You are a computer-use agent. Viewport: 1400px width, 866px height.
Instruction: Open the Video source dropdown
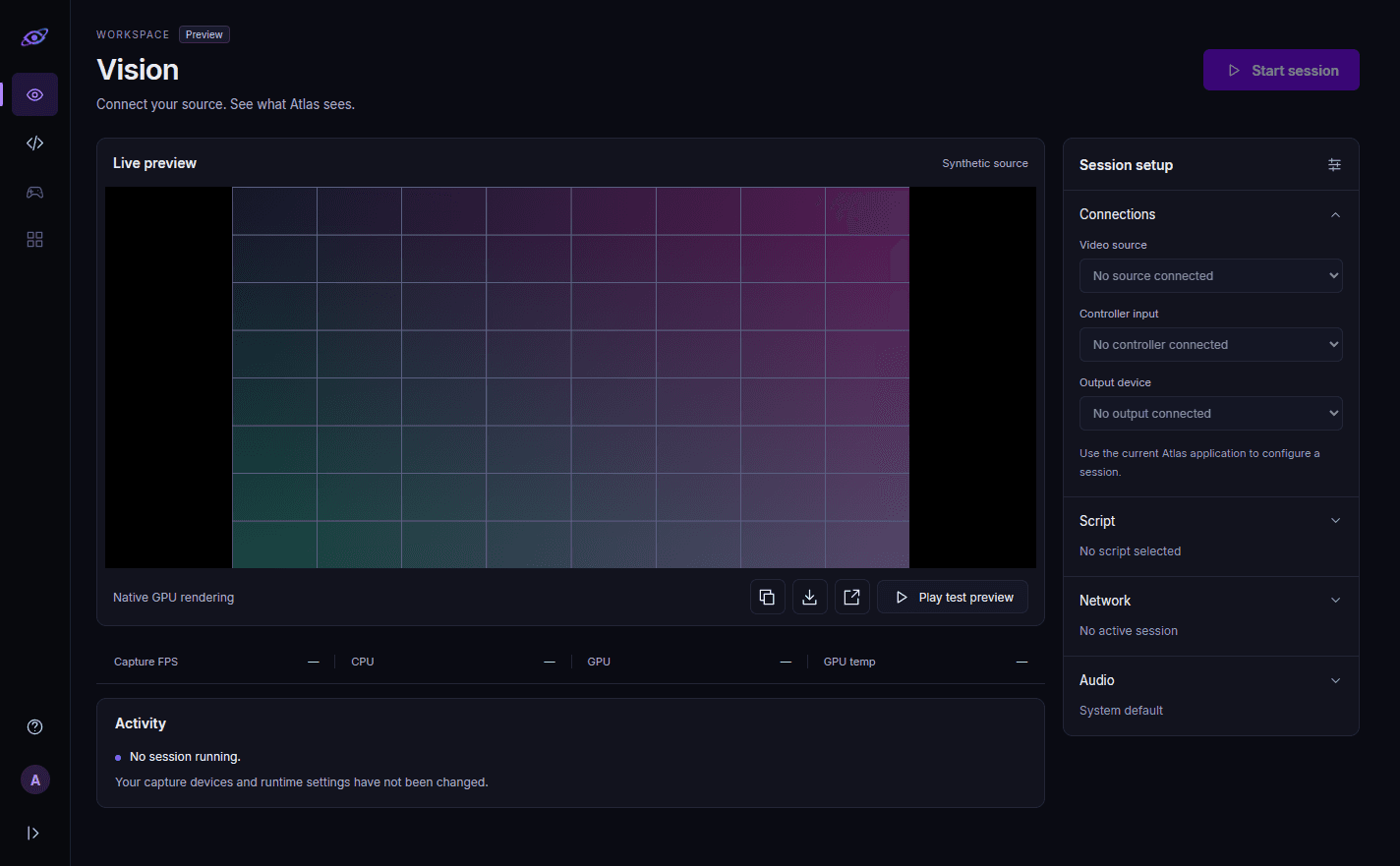point(1211,276)
